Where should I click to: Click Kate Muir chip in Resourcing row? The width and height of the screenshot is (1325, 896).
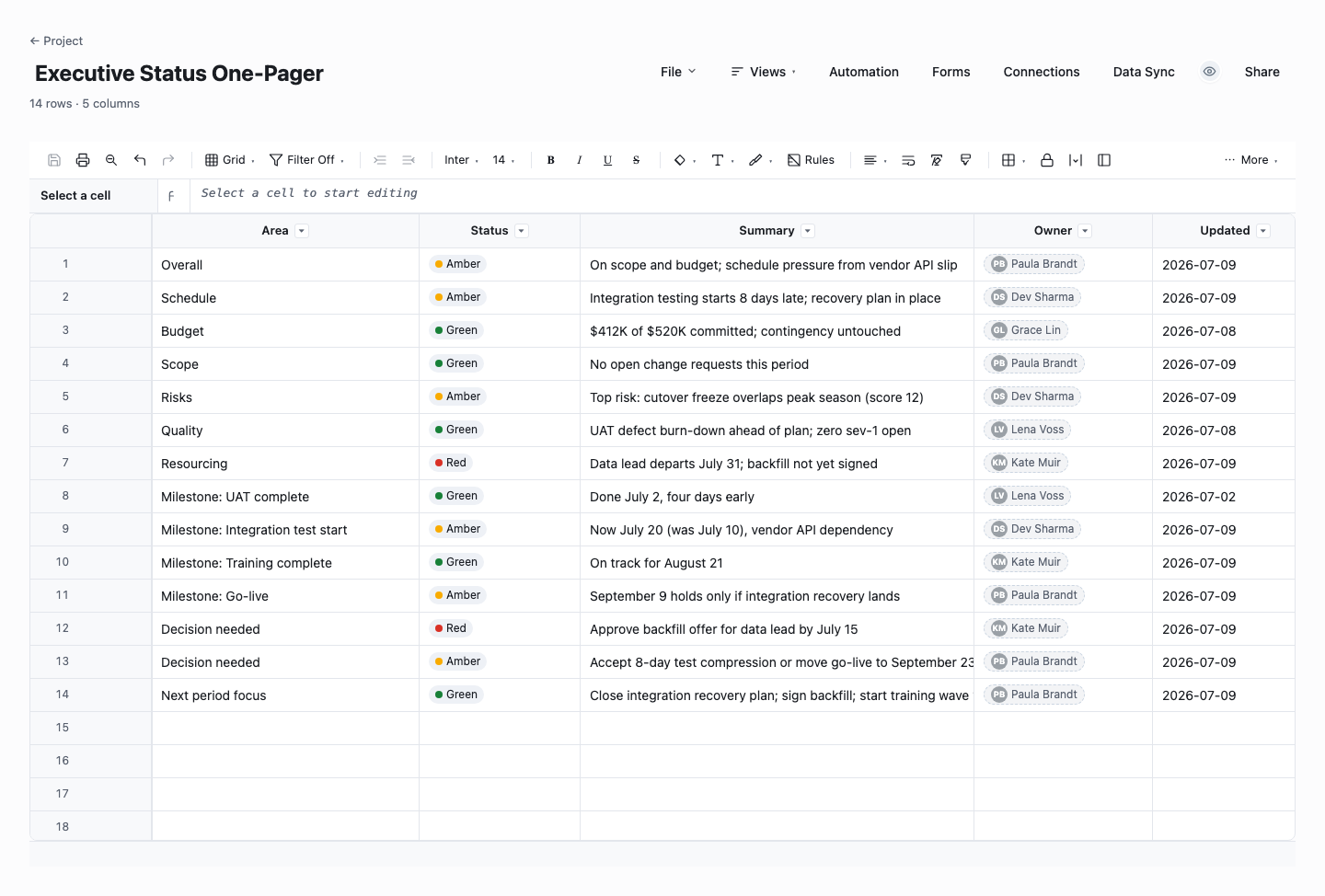[x=1026, y=463]
